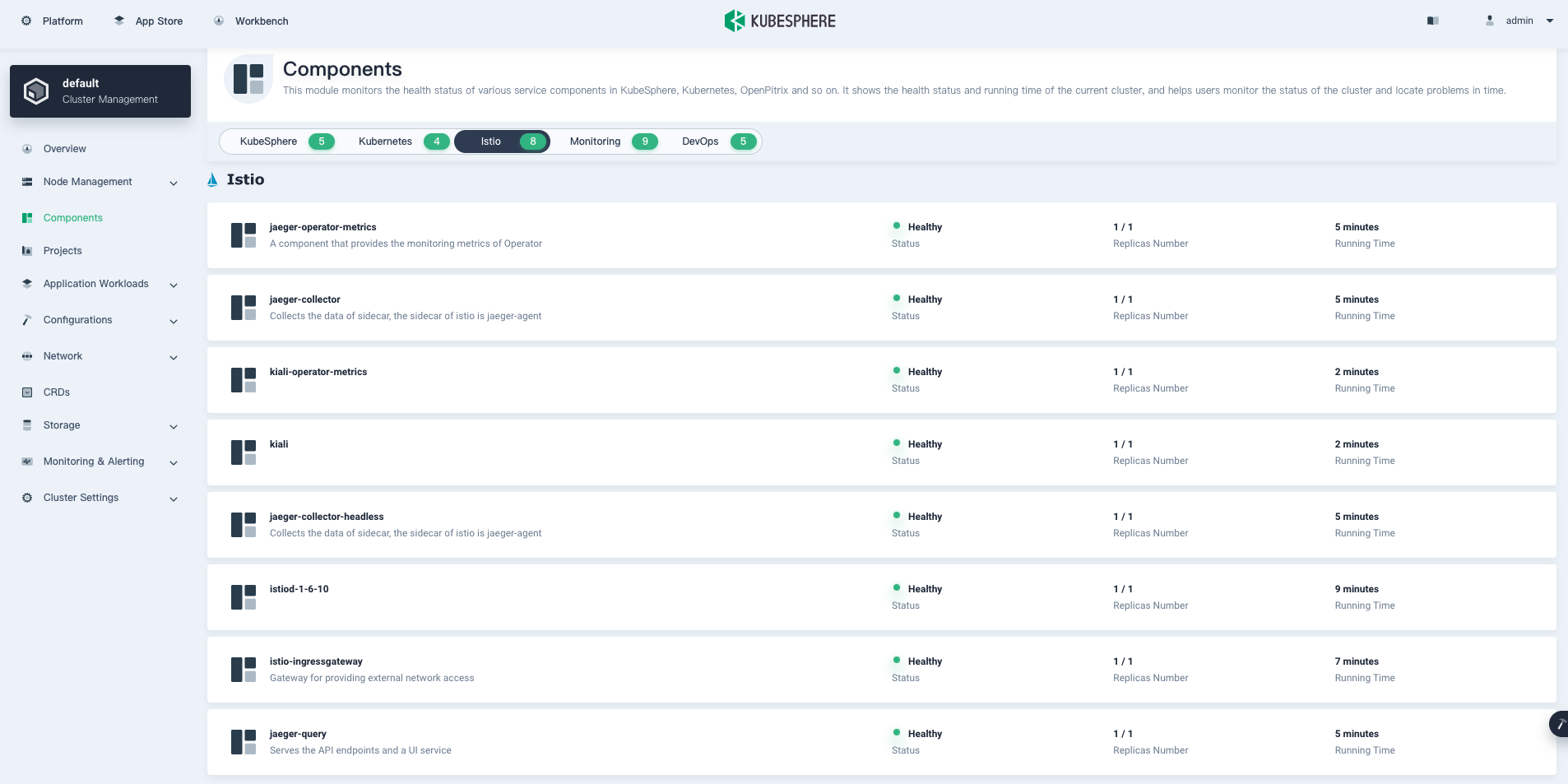The image size is (1568, 784).
Task: Click the CRDs sidebar icon
Action: (x=27, y=392)
